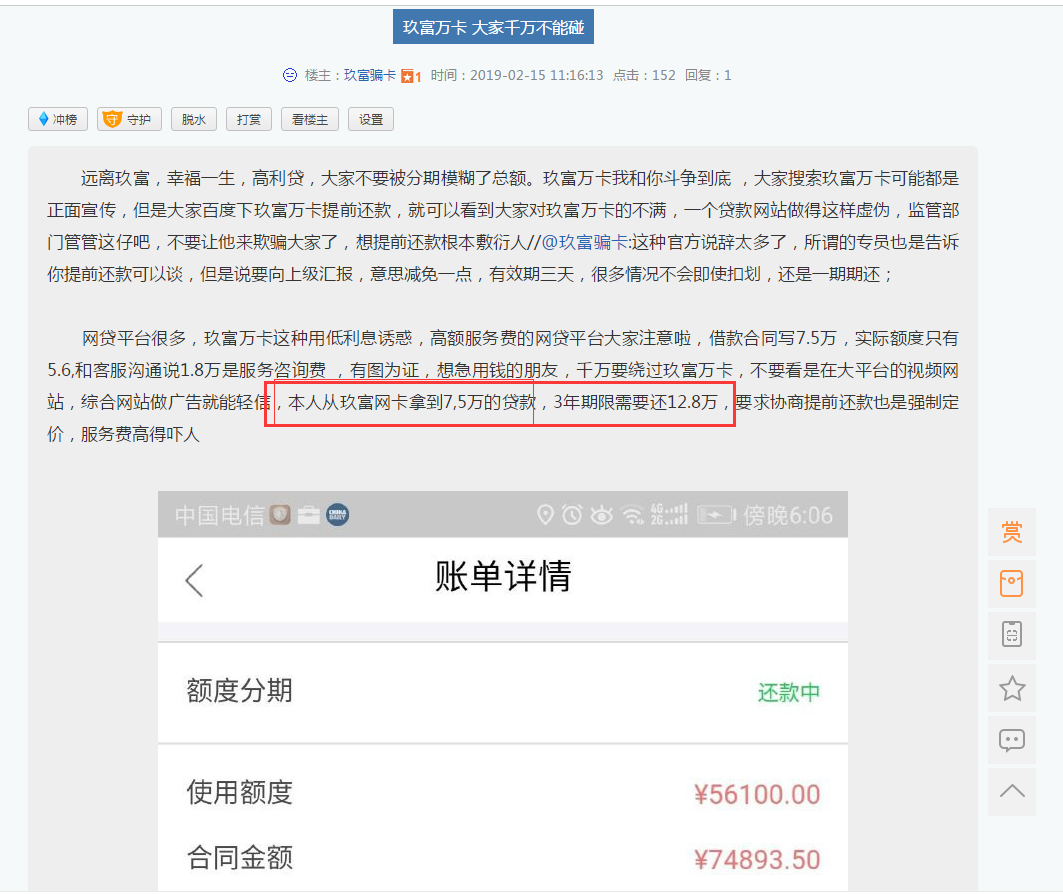This screenshot has height=894, width=1063.
Task: Click the 守护 shield button
Action: (x=129, y=119)
